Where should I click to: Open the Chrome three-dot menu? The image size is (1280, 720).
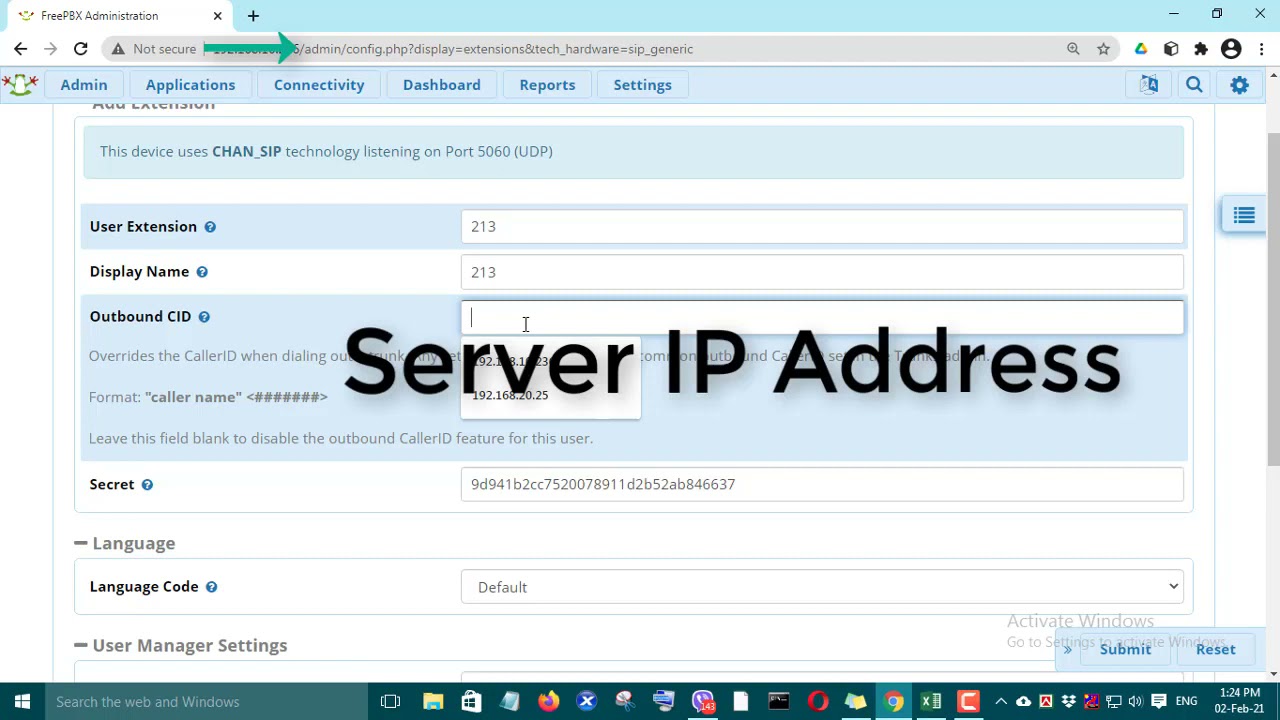1262,49
